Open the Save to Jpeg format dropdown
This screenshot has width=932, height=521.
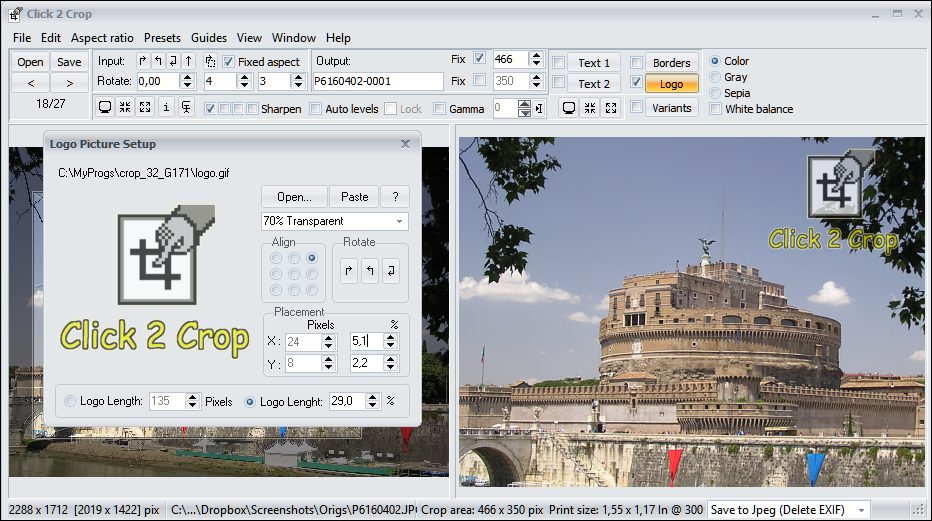coord(861,510)
